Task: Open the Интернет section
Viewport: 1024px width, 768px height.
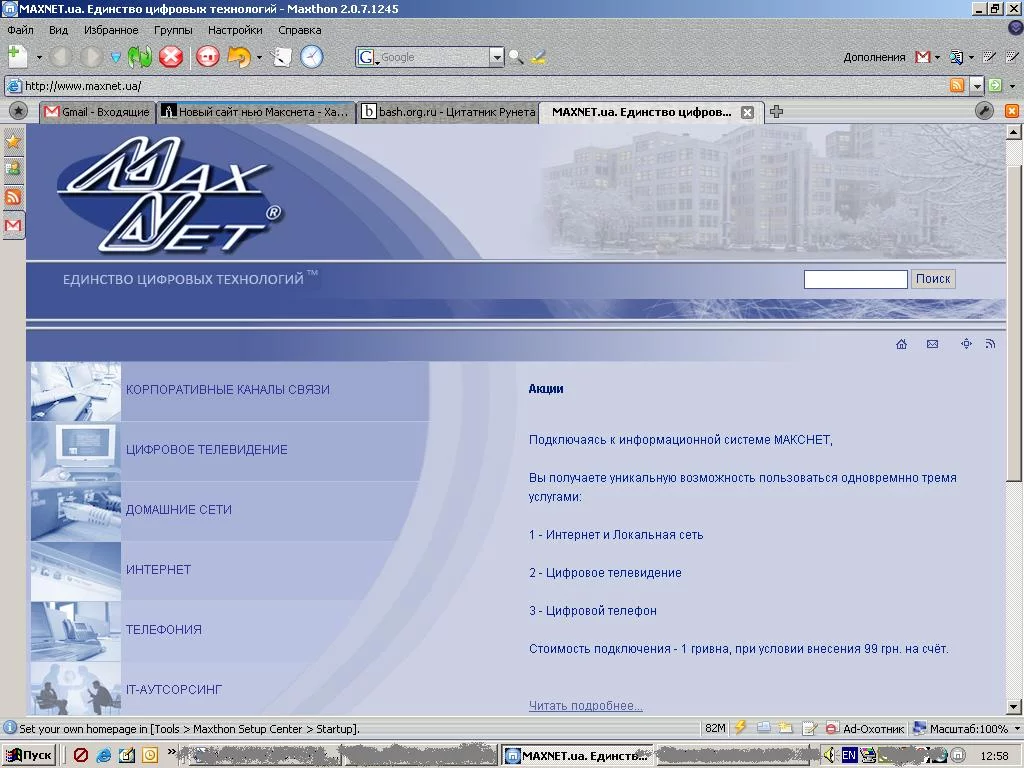Action: (x=158, y=570)
